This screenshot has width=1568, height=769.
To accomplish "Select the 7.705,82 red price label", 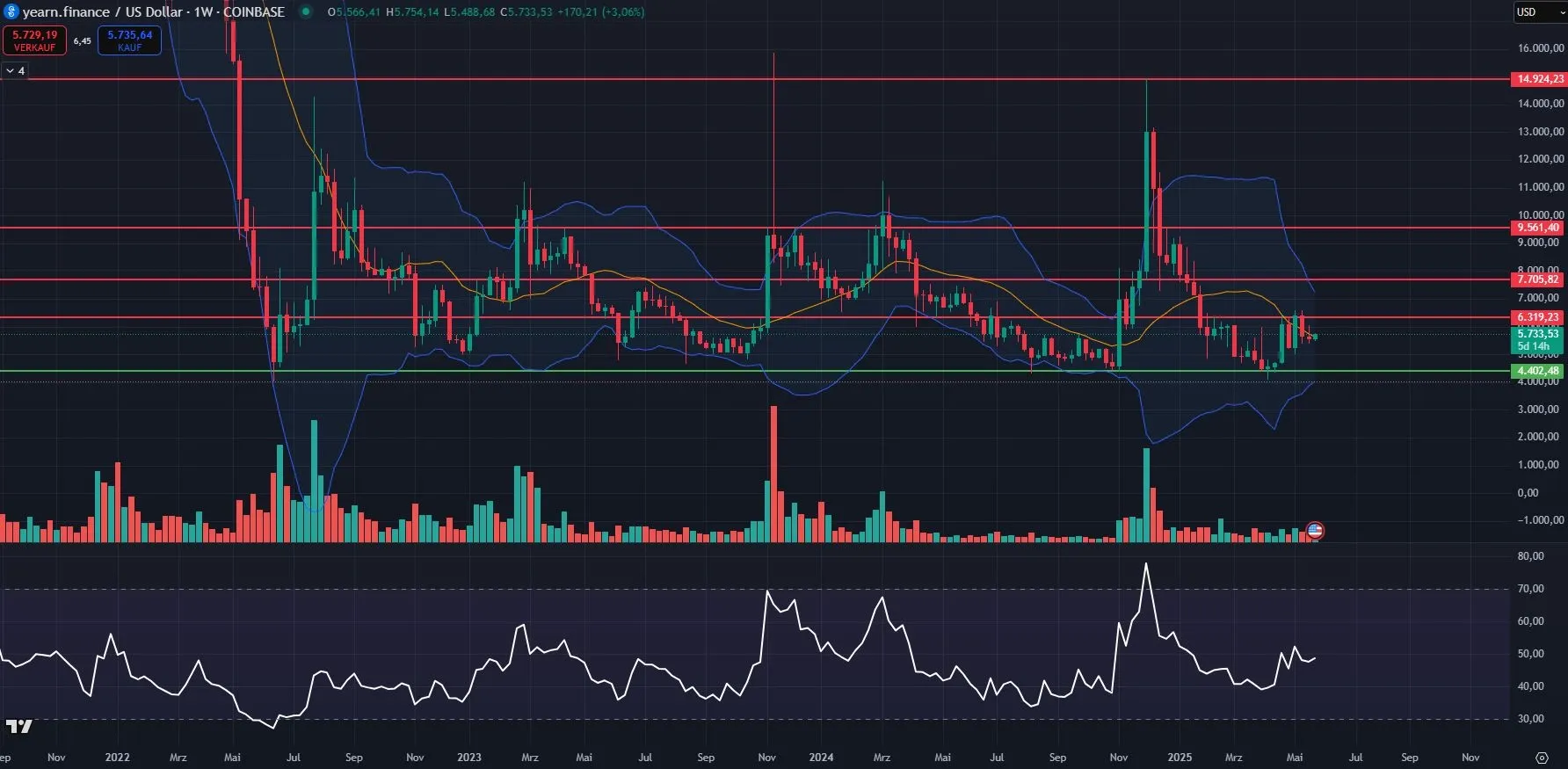I will click(1538, 279).
